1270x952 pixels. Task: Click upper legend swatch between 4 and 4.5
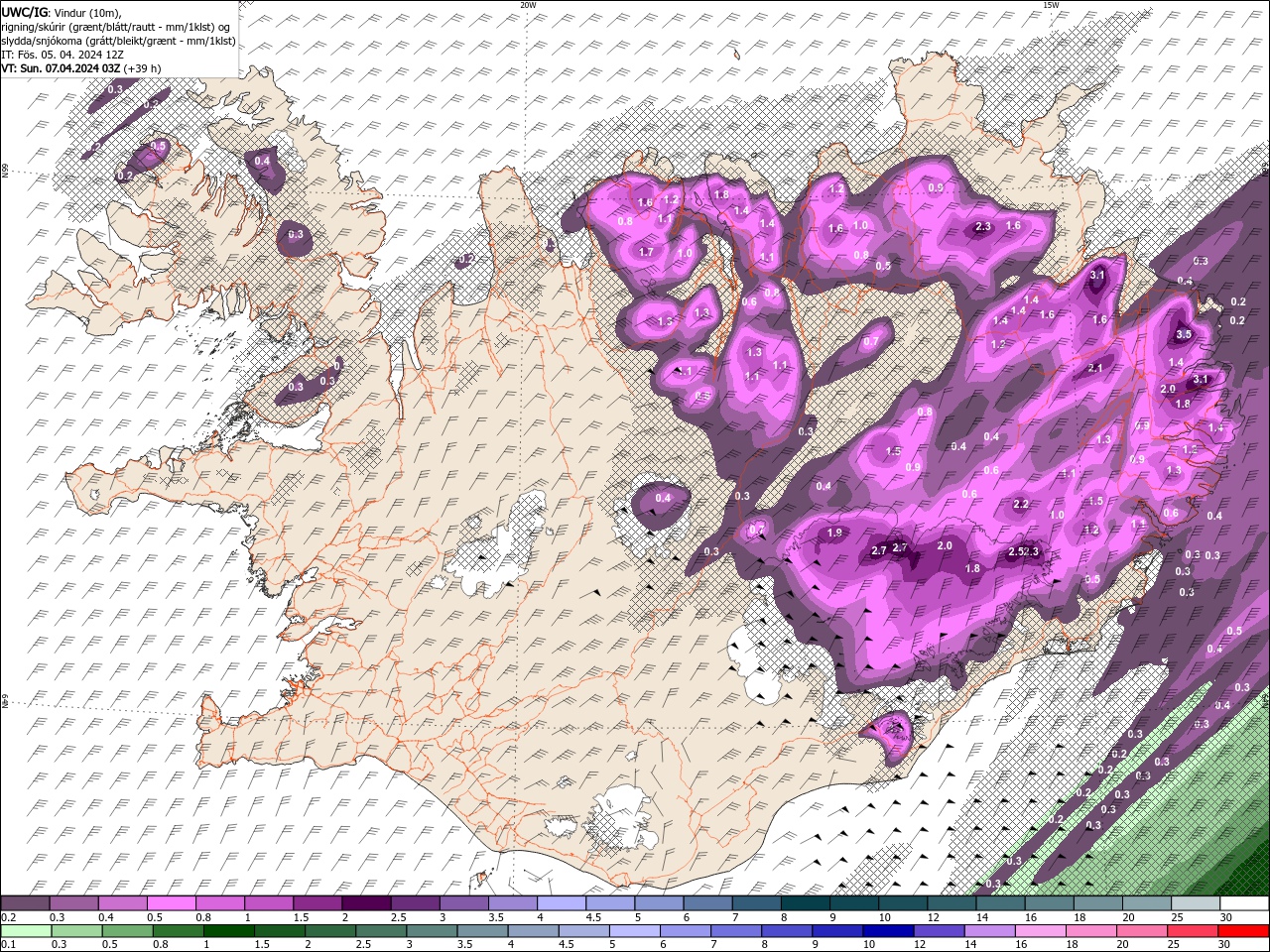click(562, 903)
